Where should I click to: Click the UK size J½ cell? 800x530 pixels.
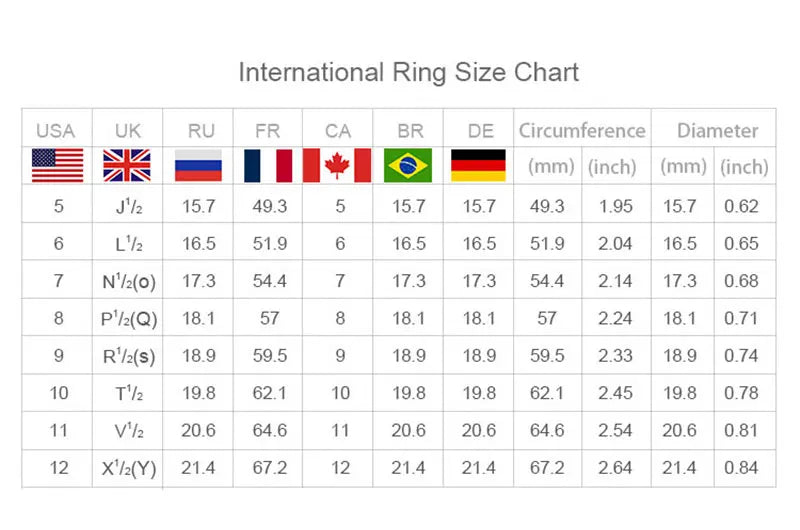(x=128, y=206)
